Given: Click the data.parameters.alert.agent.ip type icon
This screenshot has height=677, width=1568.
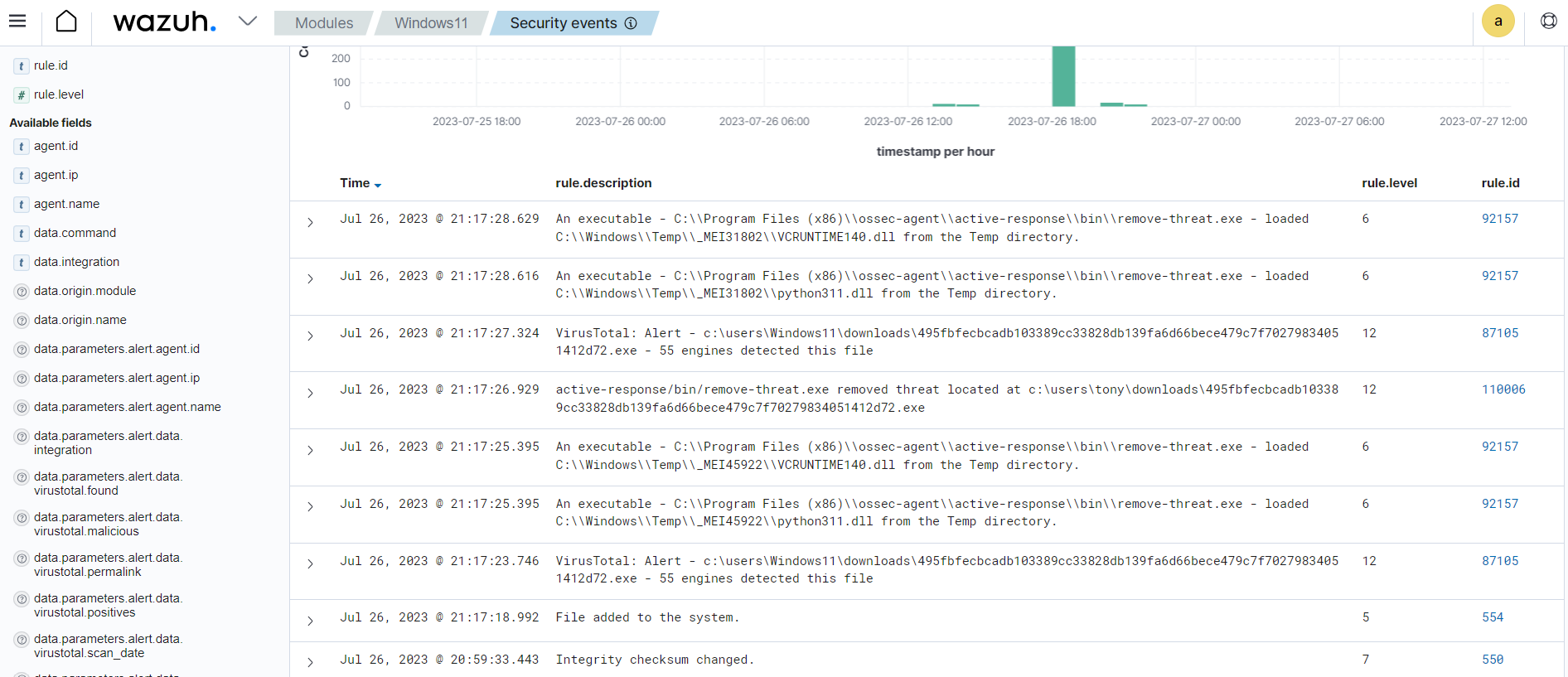Looking at the screenshot, I should (x=22, y=379).
